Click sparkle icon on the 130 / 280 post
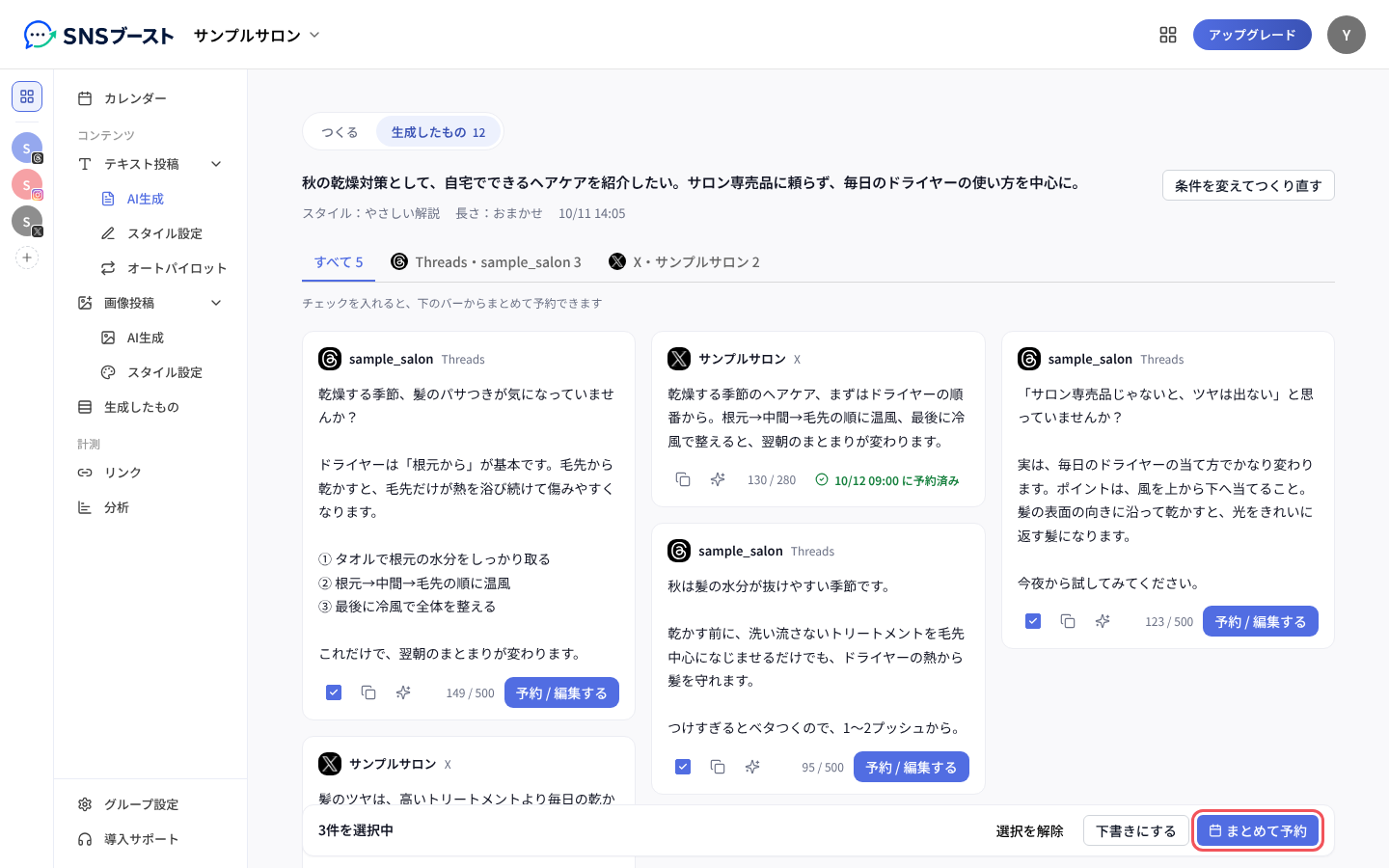 tap(718, 479)
